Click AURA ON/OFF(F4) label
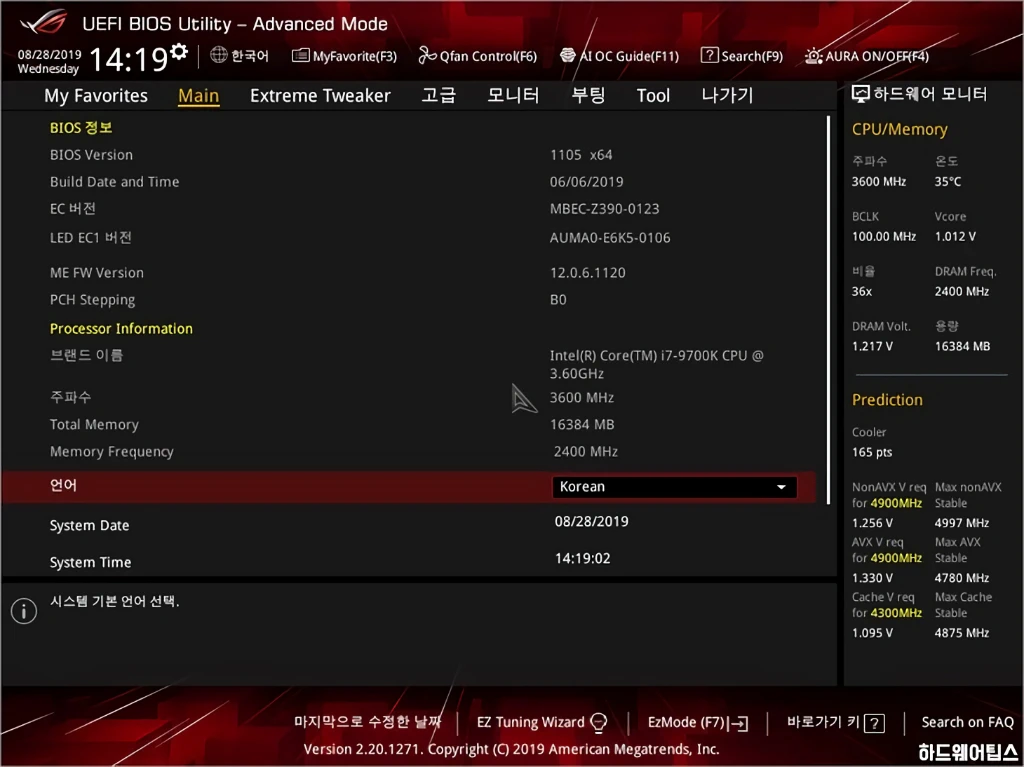Viewport: 1024px width, 767px height. 876,56
